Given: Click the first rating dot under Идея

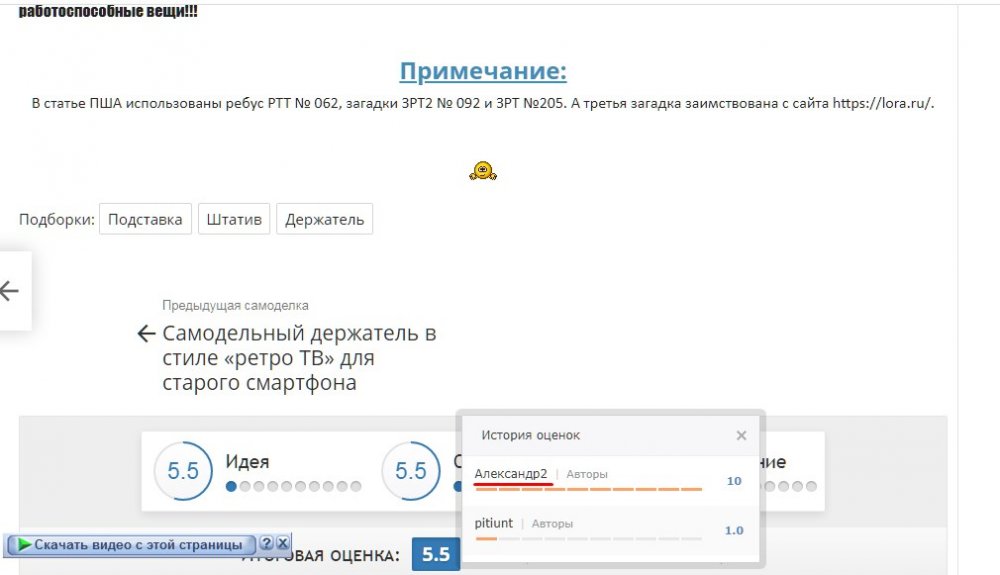Looking at the screenshot, I should (x=232, y=487).
